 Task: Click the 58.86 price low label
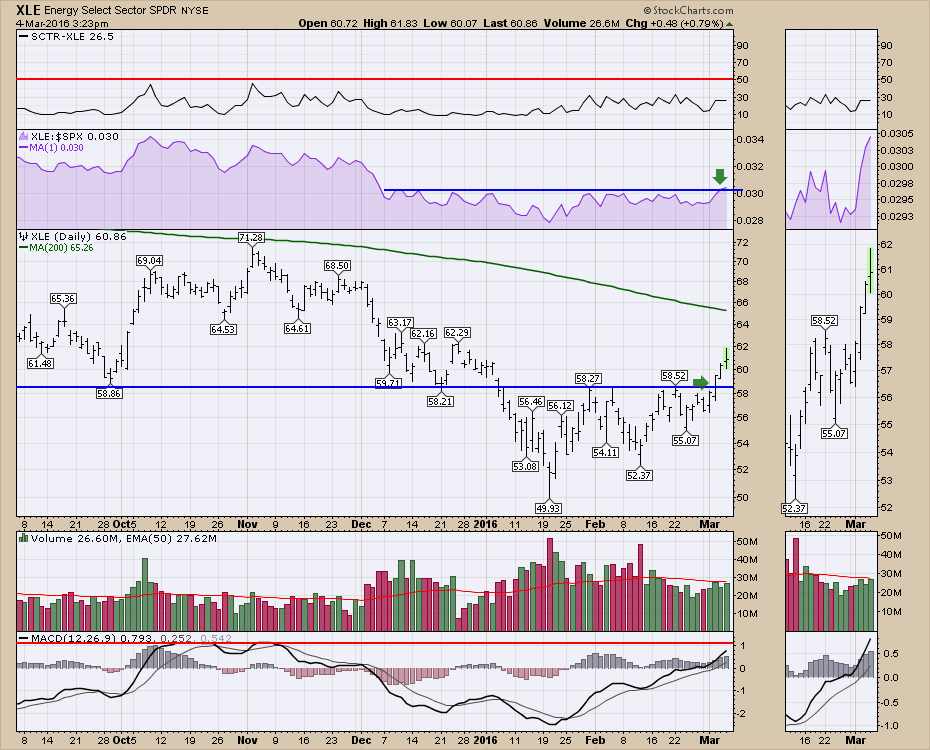pyautogui.click(x=109, y=392)
